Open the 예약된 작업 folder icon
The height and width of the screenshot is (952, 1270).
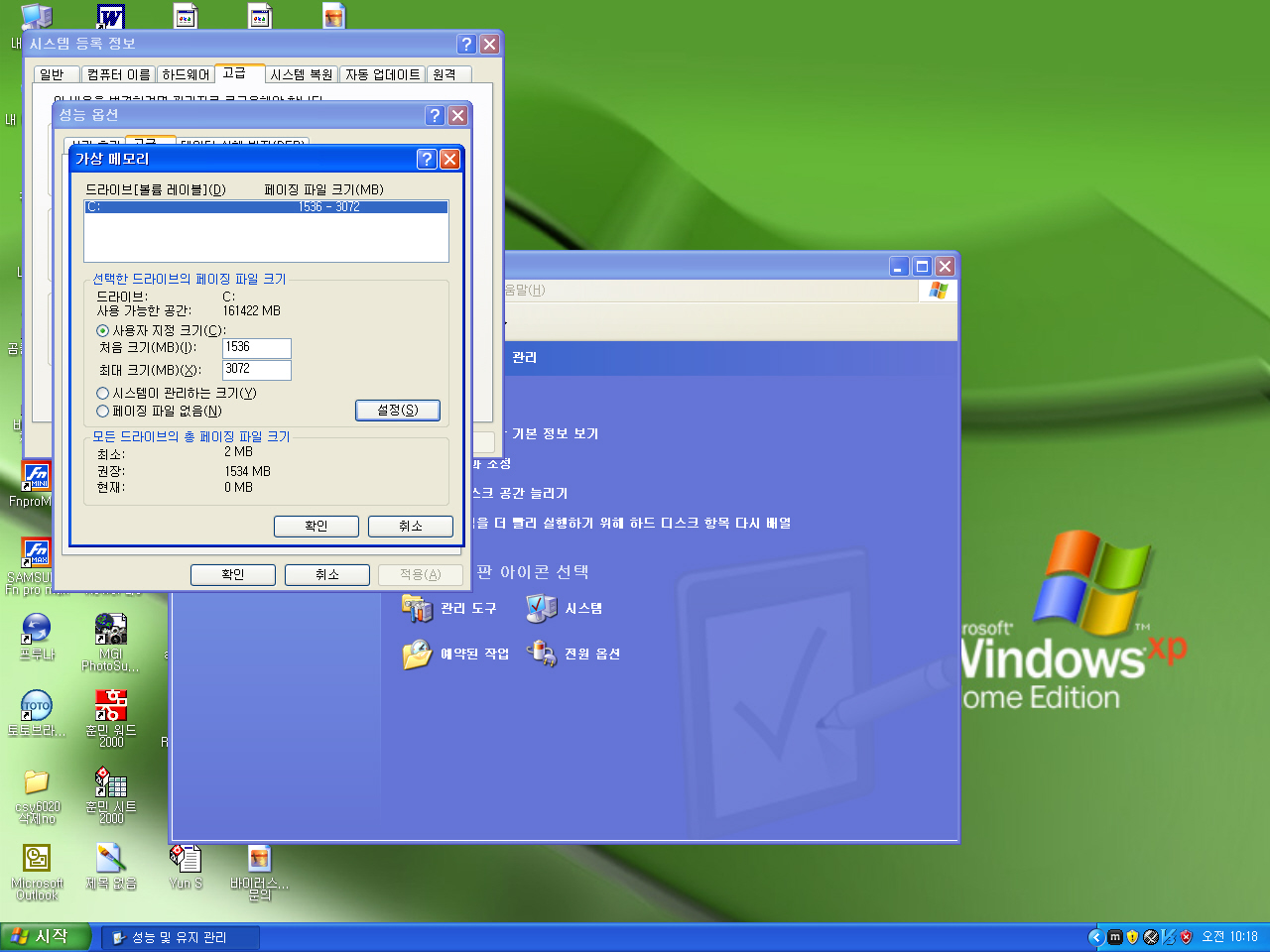(x=418, y=654)
